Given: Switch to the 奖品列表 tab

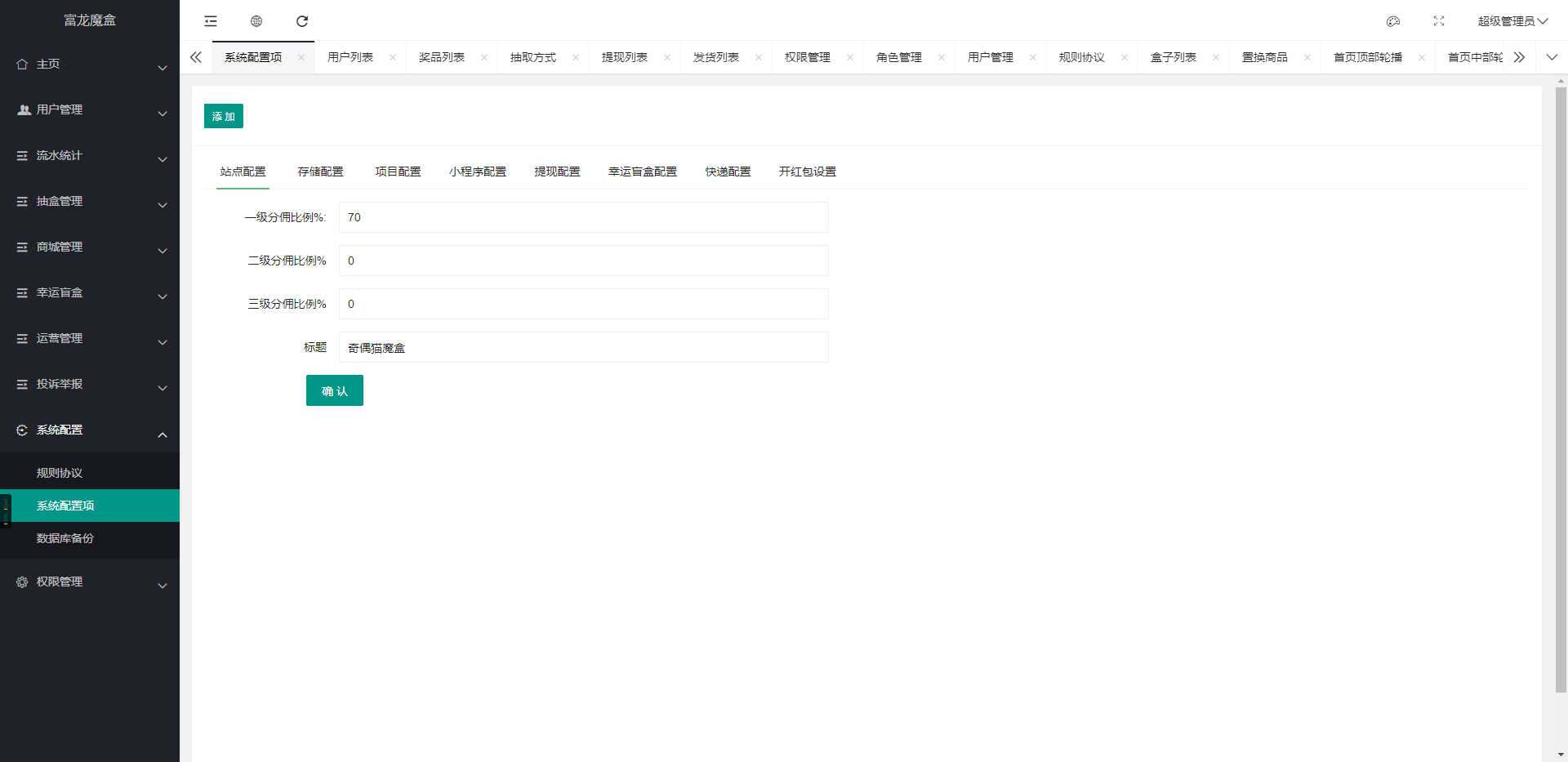Looking at the screenshot, I should pyautogui.click(x=442, y=57).
